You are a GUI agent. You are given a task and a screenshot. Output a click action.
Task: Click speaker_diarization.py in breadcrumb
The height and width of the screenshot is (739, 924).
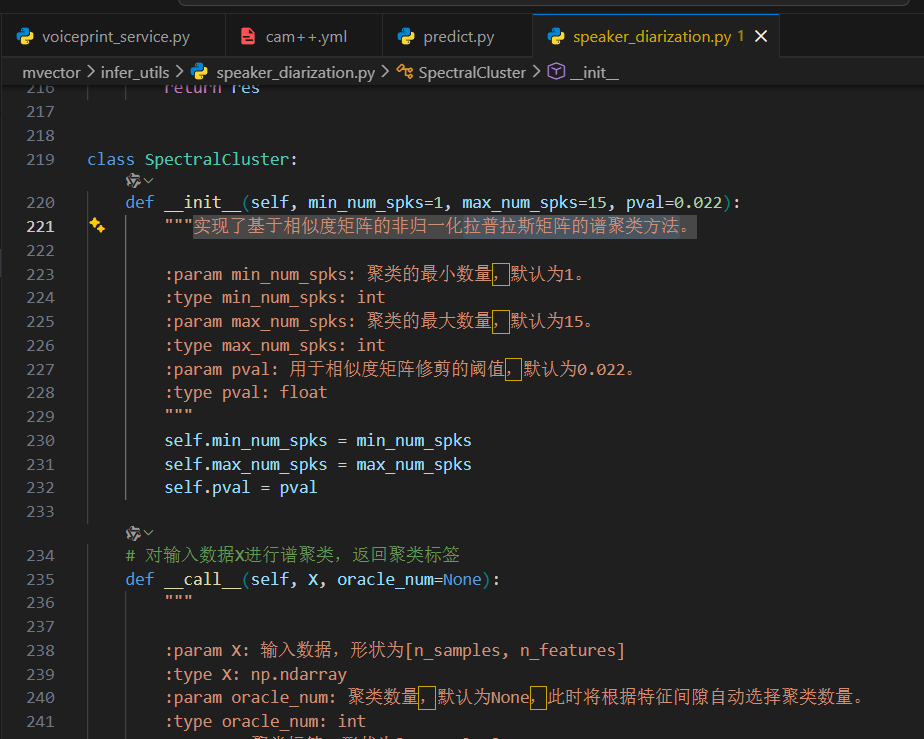tap(295, 72)
